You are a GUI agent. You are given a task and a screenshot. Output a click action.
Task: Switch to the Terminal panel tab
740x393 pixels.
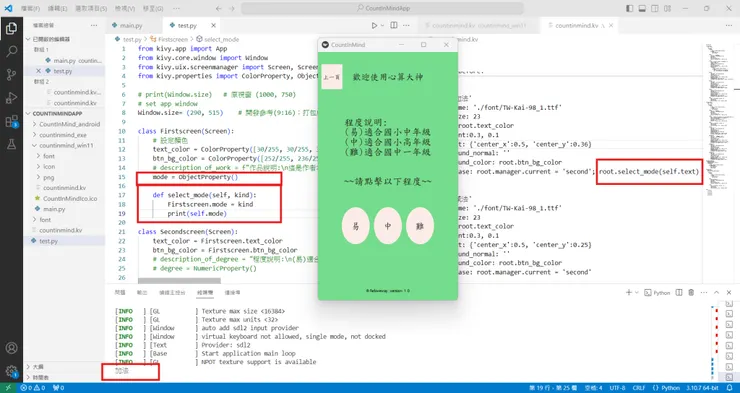[205, 293]
